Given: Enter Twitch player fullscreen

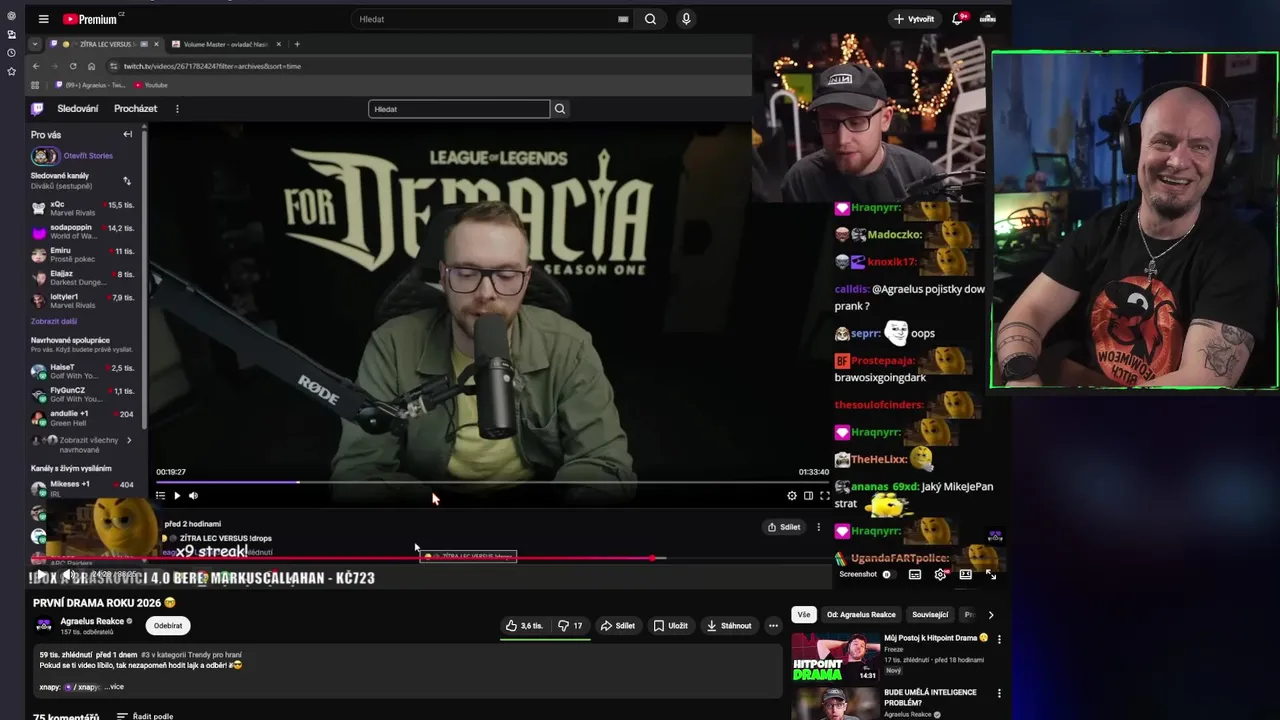Looking at the screenshot, I should [825, 496].
